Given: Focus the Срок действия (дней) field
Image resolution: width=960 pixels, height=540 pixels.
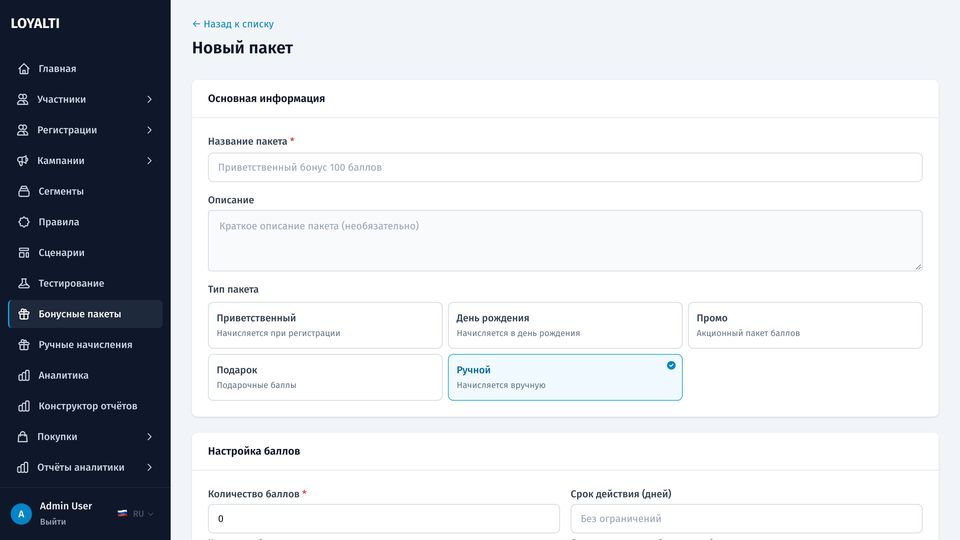Looking at the screenshot, I should click(746, 519).
